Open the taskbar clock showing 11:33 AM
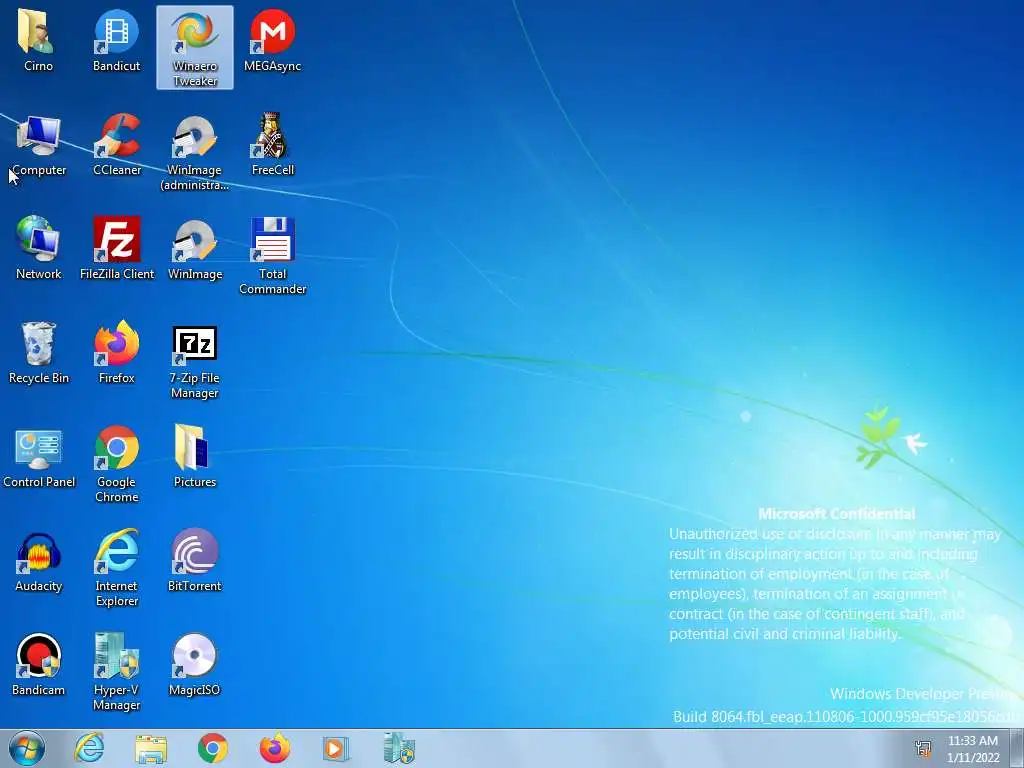 coord(973,749)
